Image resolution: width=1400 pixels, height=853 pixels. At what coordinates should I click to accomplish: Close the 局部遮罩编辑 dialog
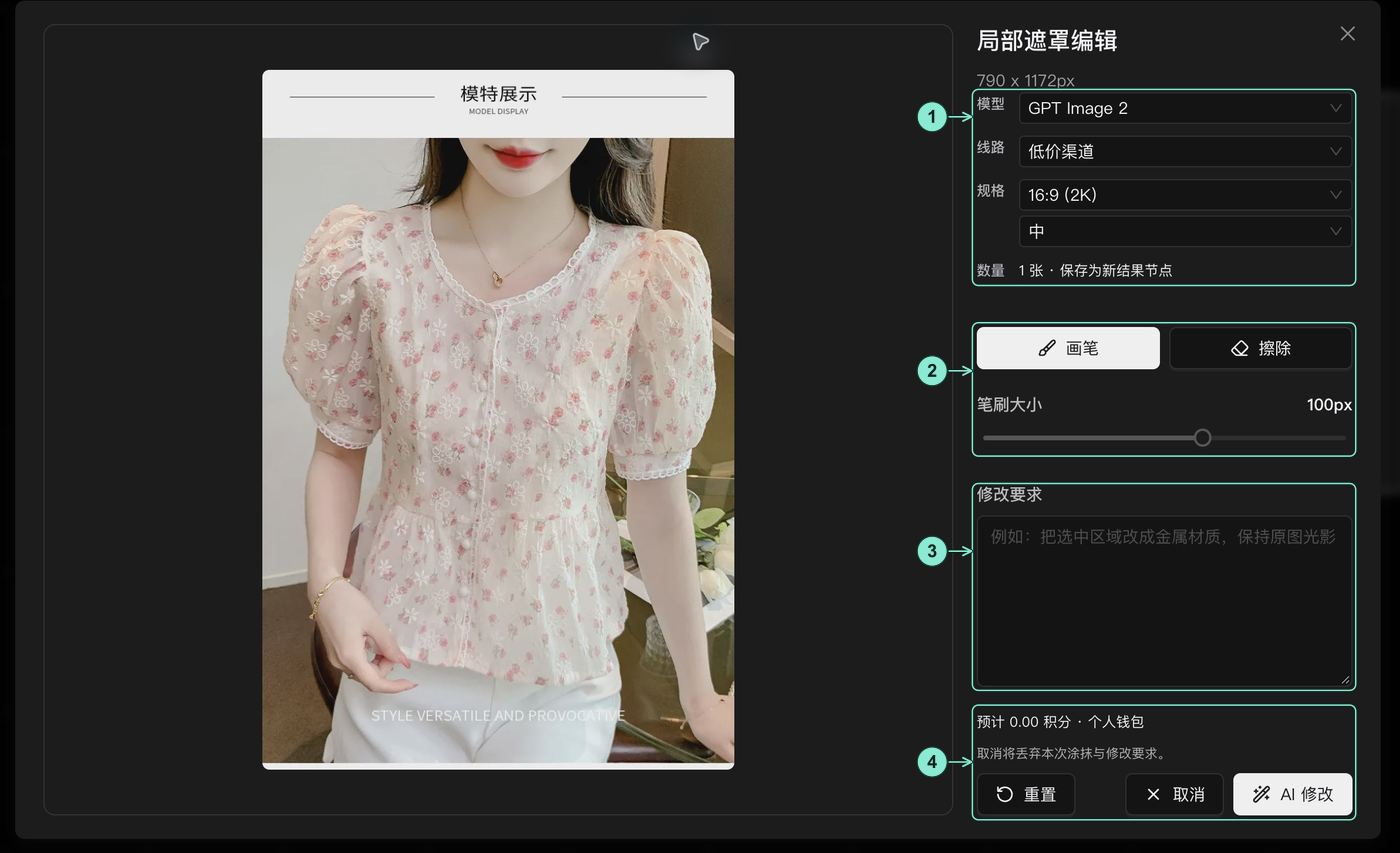tap(1347, 34)
